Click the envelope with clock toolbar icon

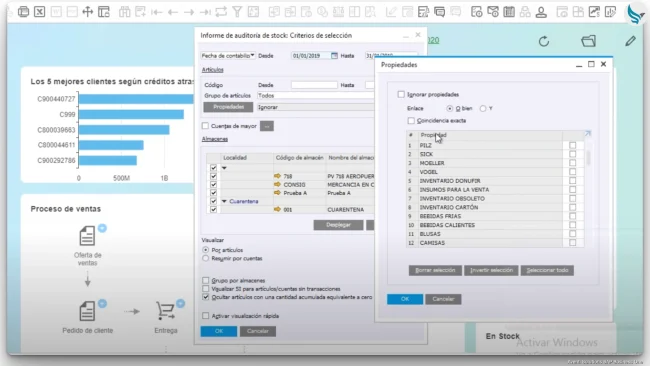(493, 12)
